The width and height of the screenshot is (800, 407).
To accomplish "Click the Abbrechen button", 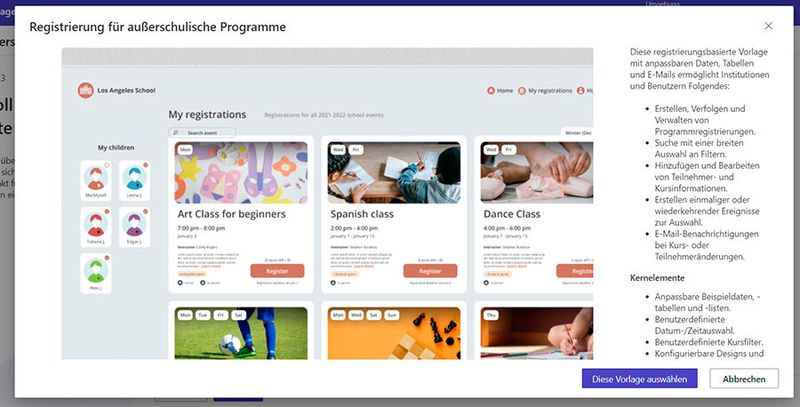I will point(744,379).
